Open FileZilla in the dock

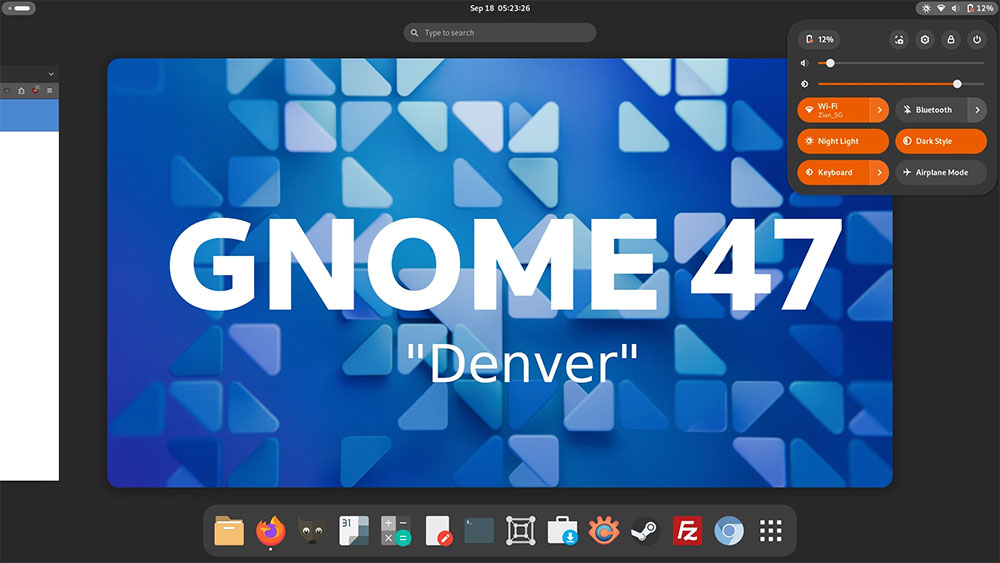pyautogui.click(x=688, y=530)
